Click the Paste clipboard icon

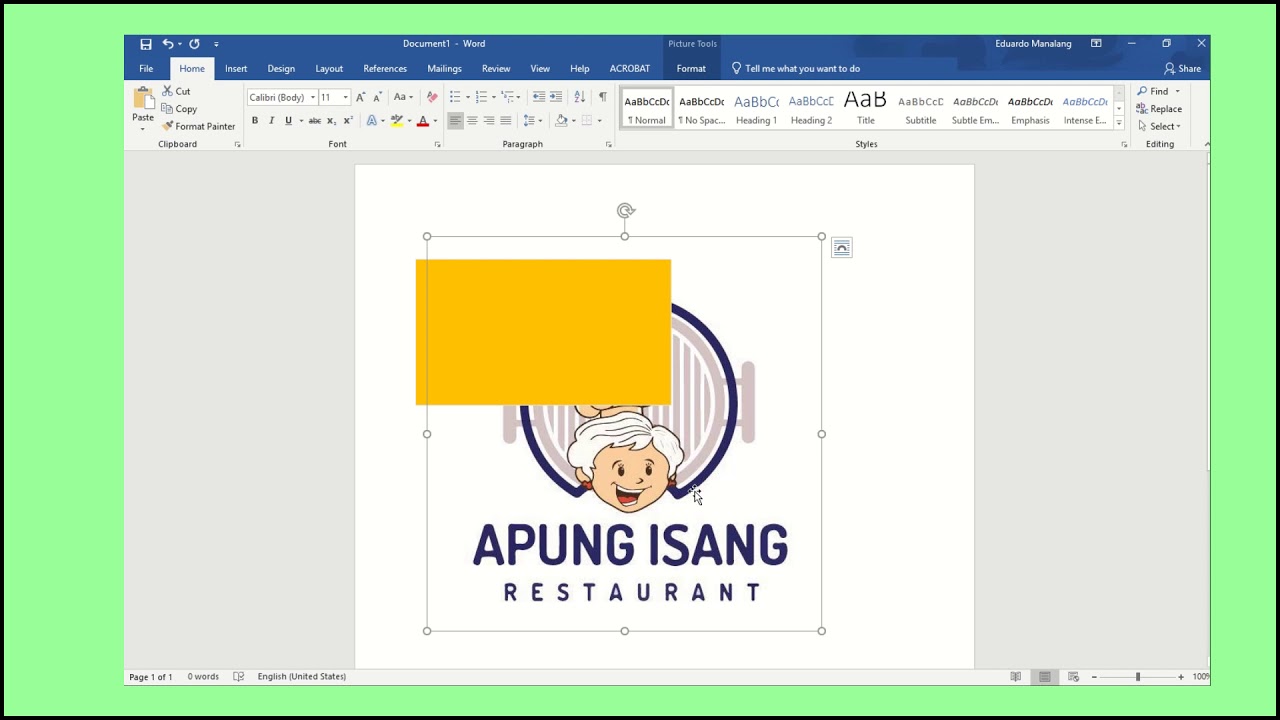point(143,98)
